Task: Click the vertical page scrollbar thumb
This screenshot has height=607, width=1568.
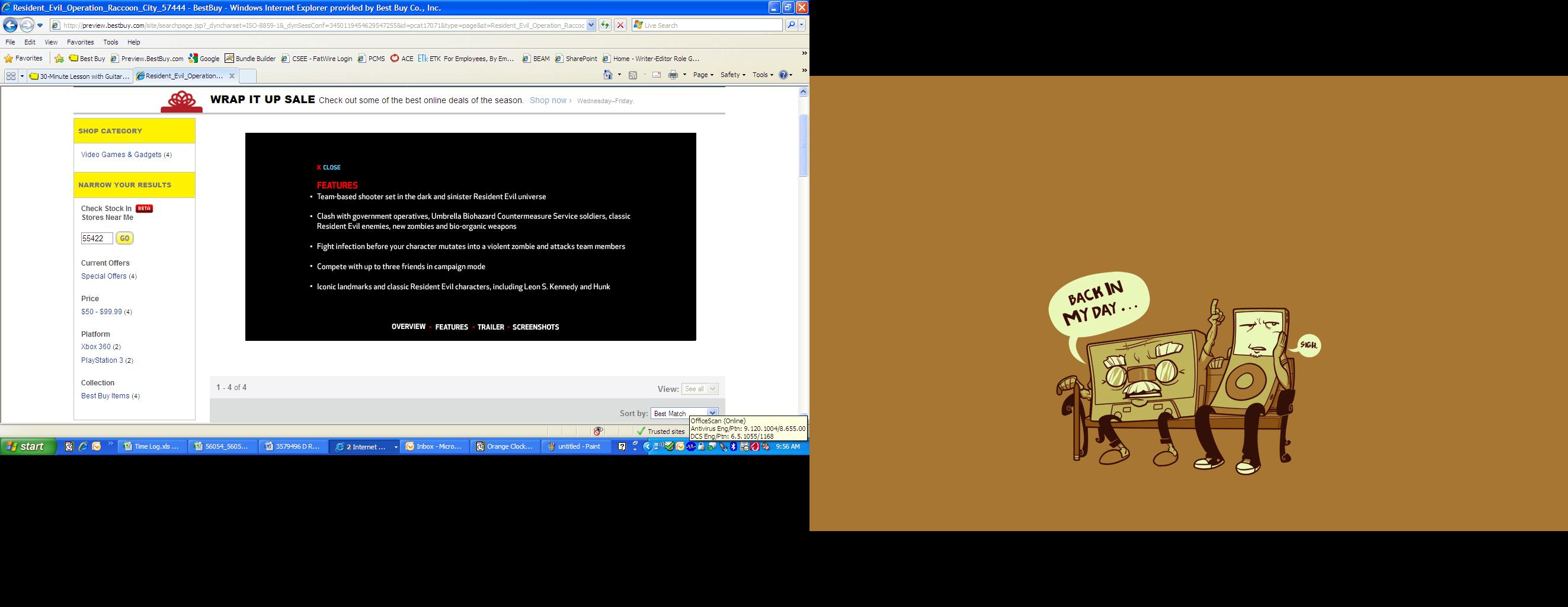Action: (x=803, y=145)
